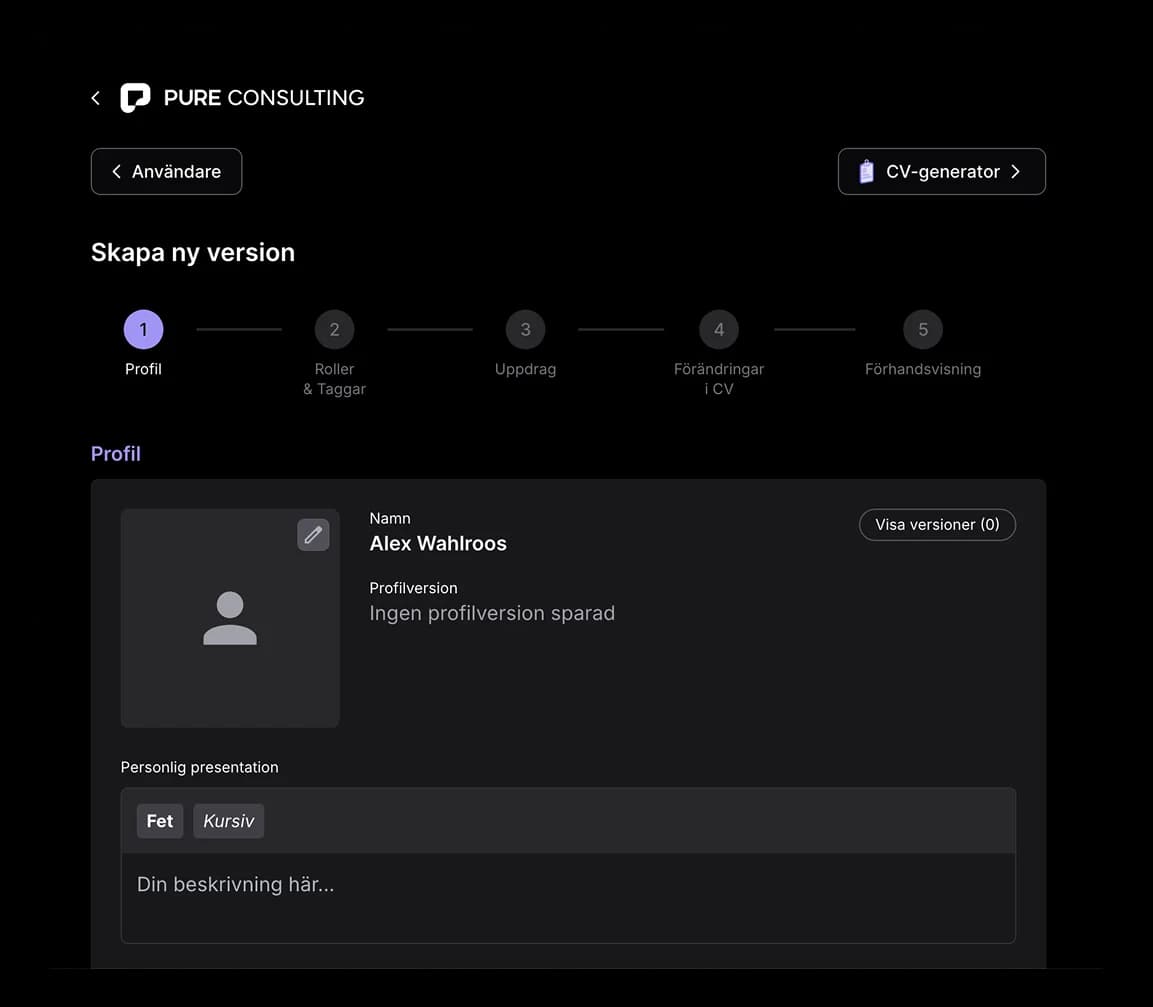Go to step 5 Förhandsvisning
The image size is (1153, 1007).
[923, 330]
